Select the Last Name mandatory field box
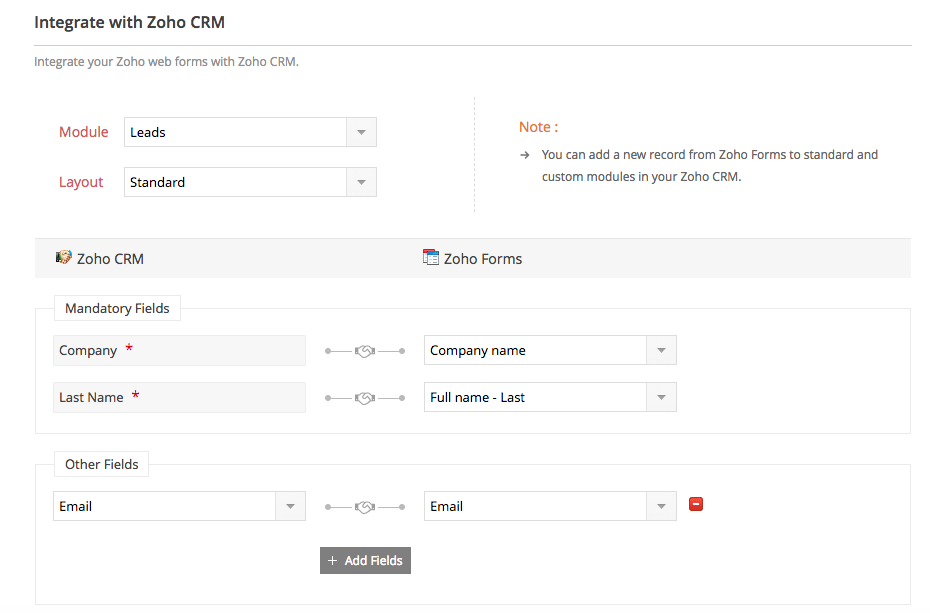946x613 pixels. tap(179, 398)
